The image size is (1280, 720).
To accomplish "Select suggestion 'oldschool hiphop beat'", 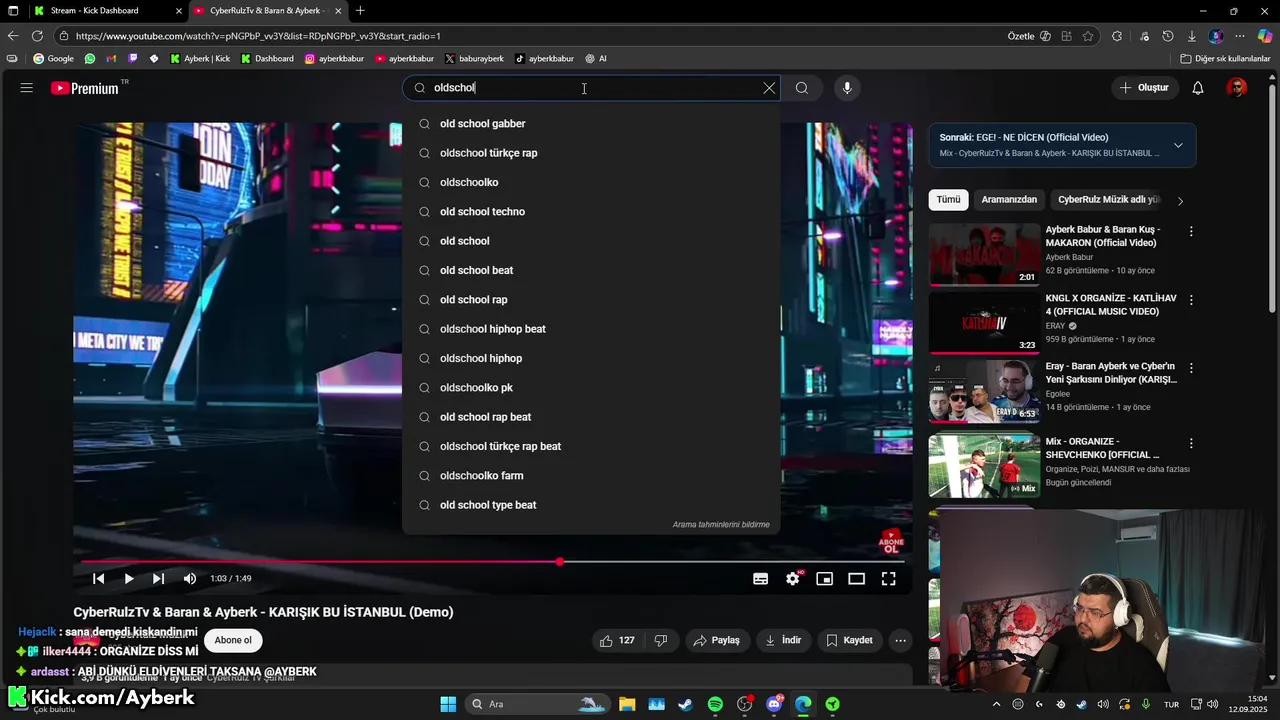I will 591,329.
